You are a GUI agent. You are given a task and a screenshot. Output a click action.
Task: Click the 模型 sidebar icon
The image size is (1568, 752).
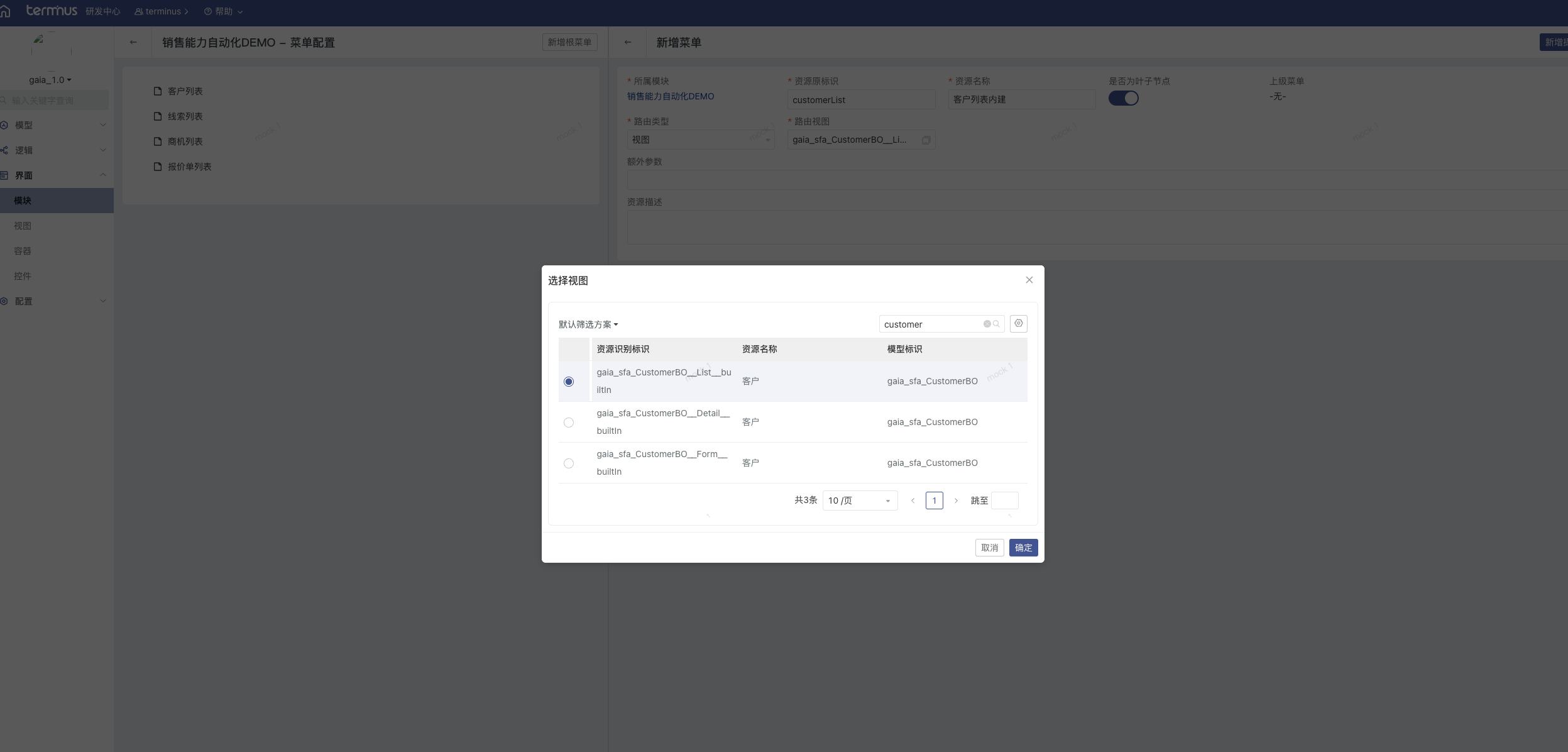(4, 125)
